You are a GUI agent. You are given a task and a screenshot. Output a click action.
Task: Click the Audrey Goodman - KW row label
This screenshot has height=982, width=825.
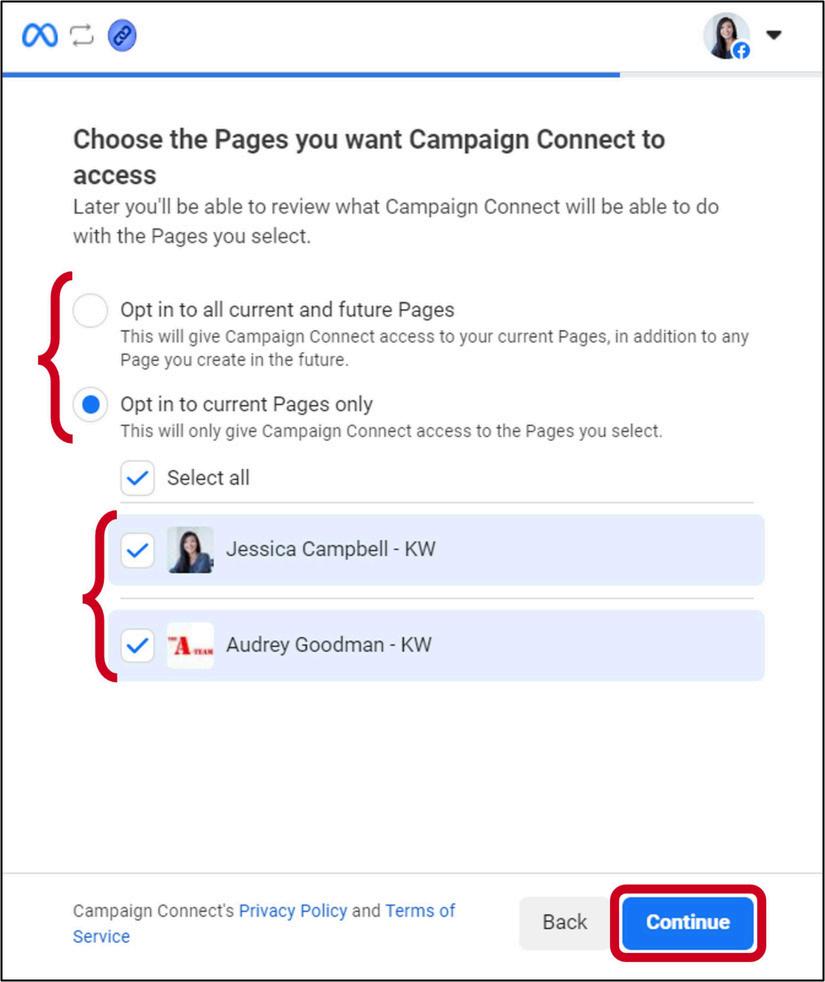click(x=328, y=645)
